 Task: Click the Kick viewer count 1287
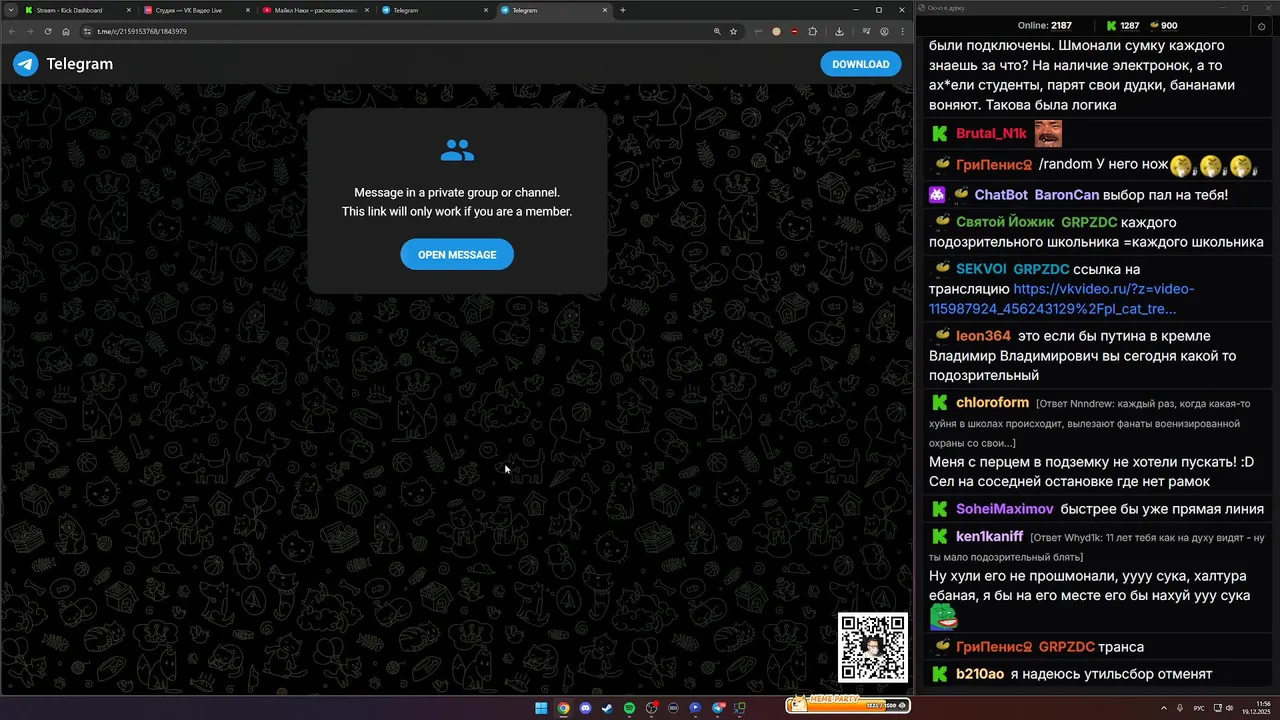(x=1122, y=25)
